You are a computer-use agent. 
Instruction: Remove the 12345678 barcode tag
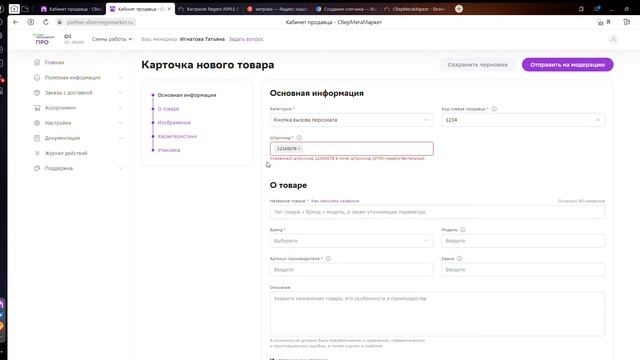299,149
